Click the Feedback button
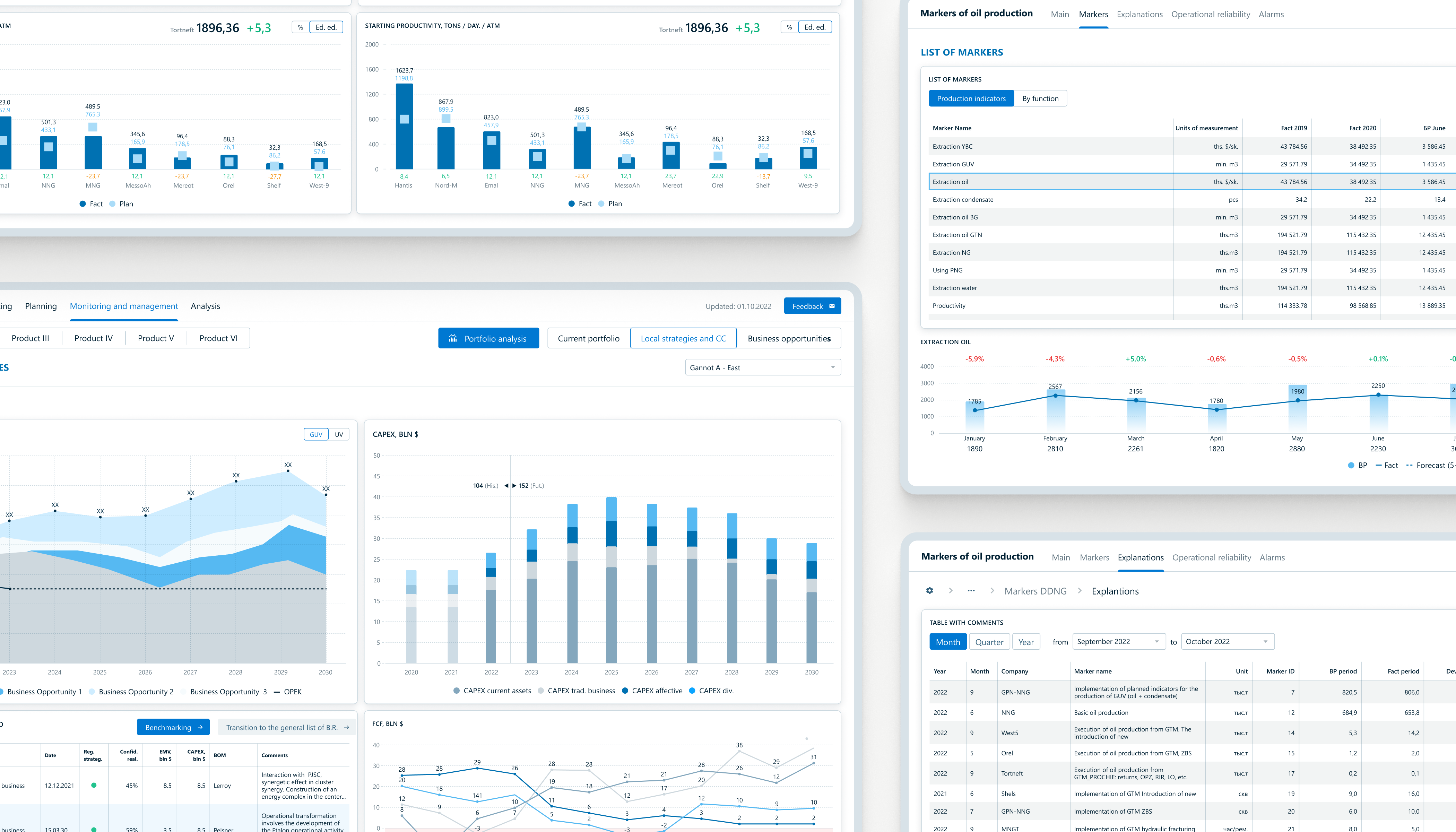The width and height of the screenshot is (1456, 832). point(812,306)
